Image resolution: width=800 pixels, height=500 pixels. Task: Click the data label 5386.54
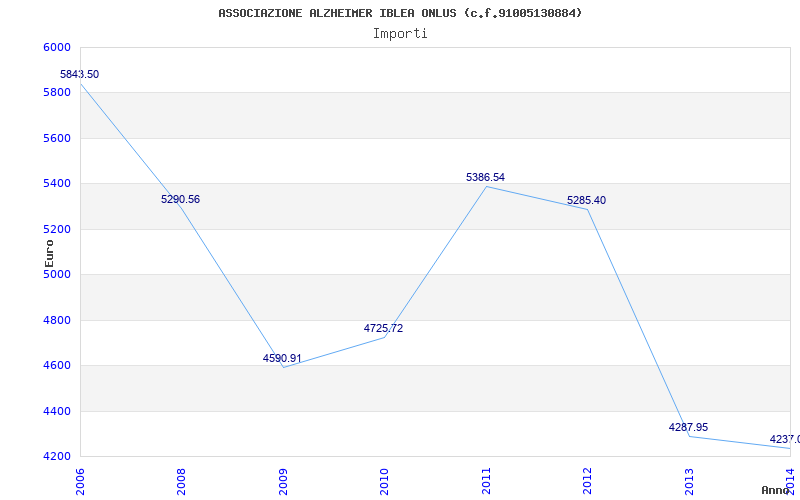point(485,178)
